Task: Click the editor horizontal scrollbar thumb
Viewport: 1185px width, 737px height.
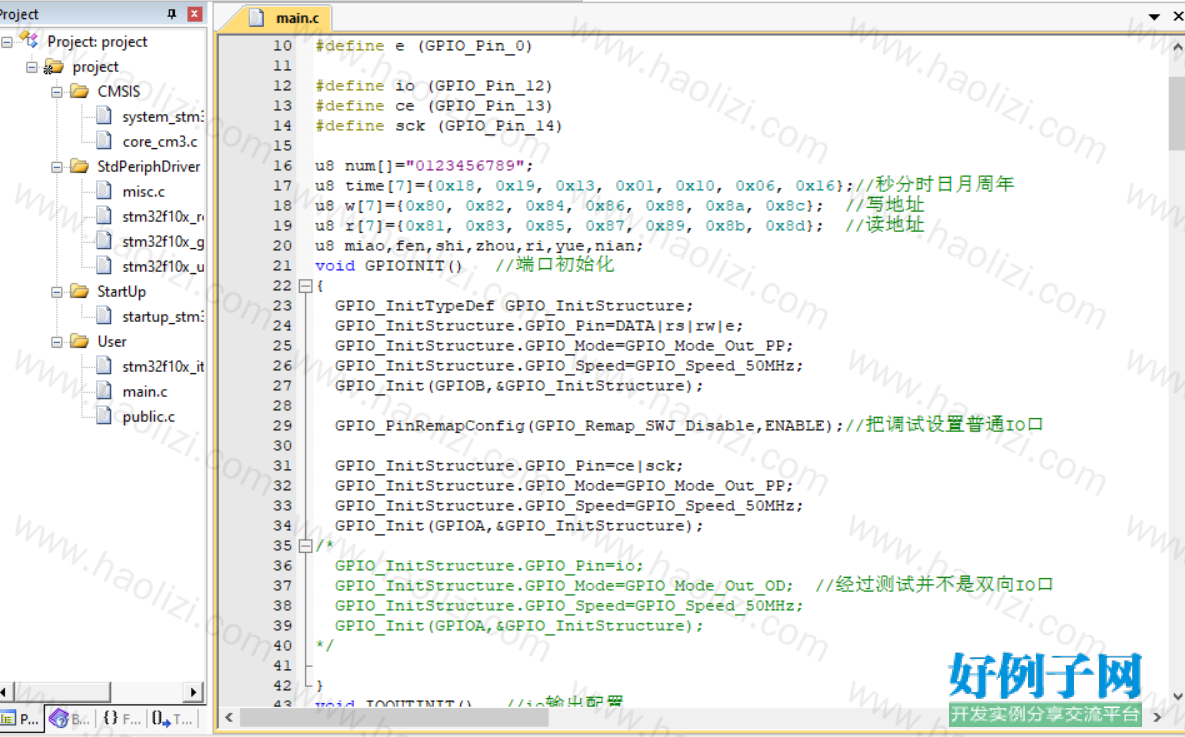Action: point(394,717)
